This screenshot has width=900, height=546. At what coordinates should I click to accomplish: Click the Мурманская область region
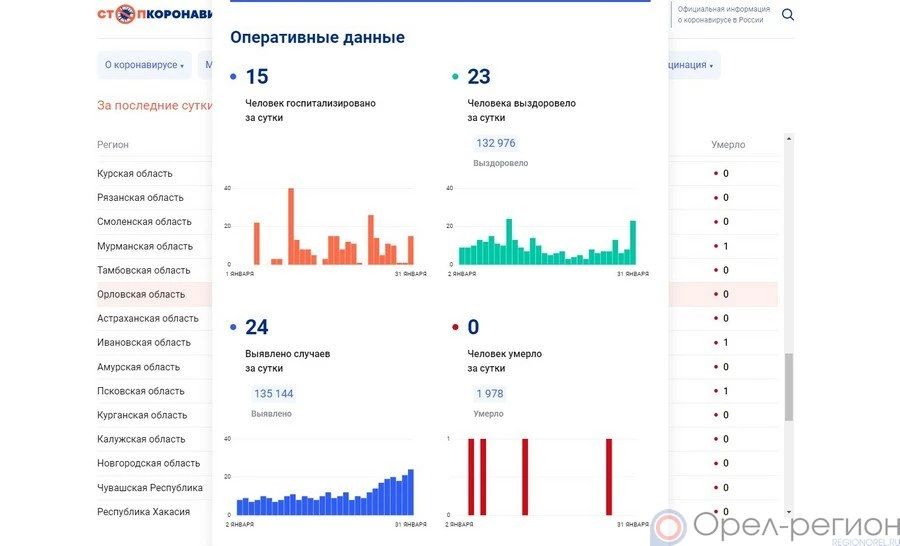pos(145,246)
